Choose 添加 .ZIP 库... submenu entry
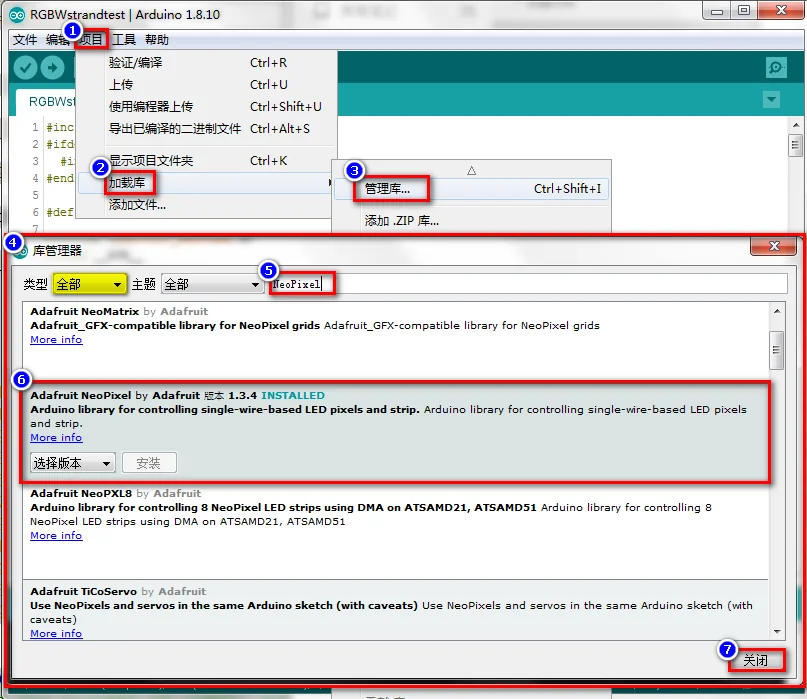 click(471, 221)
